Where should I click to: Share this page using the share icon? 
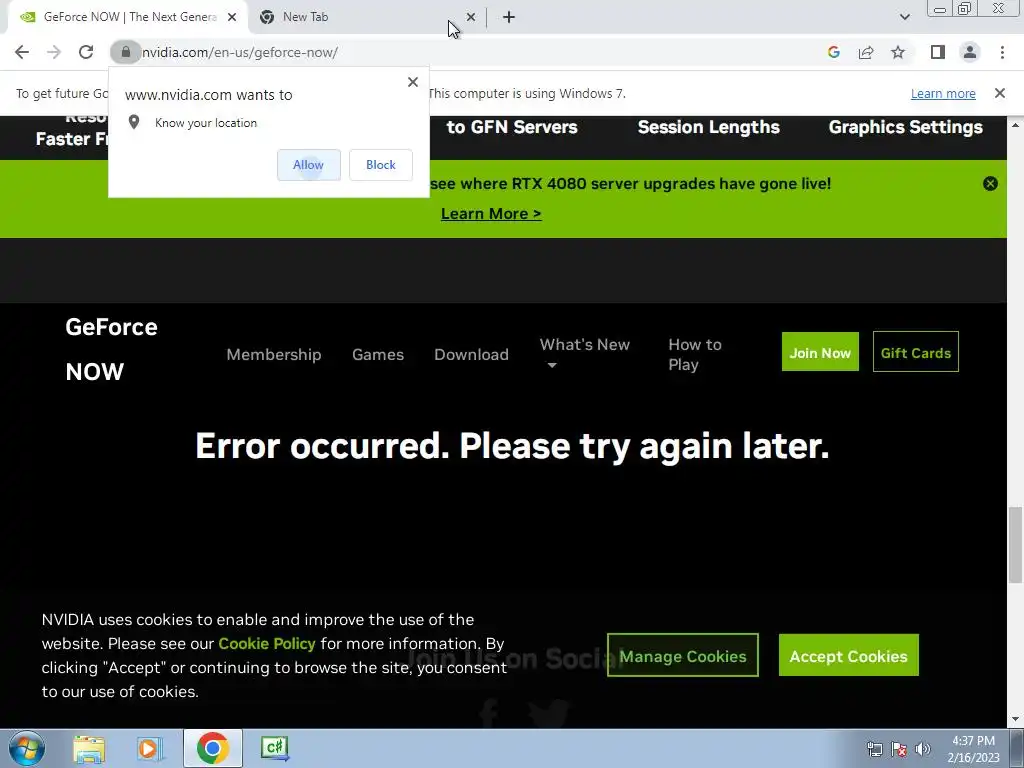pyautogui.click(x=866, y=52)
